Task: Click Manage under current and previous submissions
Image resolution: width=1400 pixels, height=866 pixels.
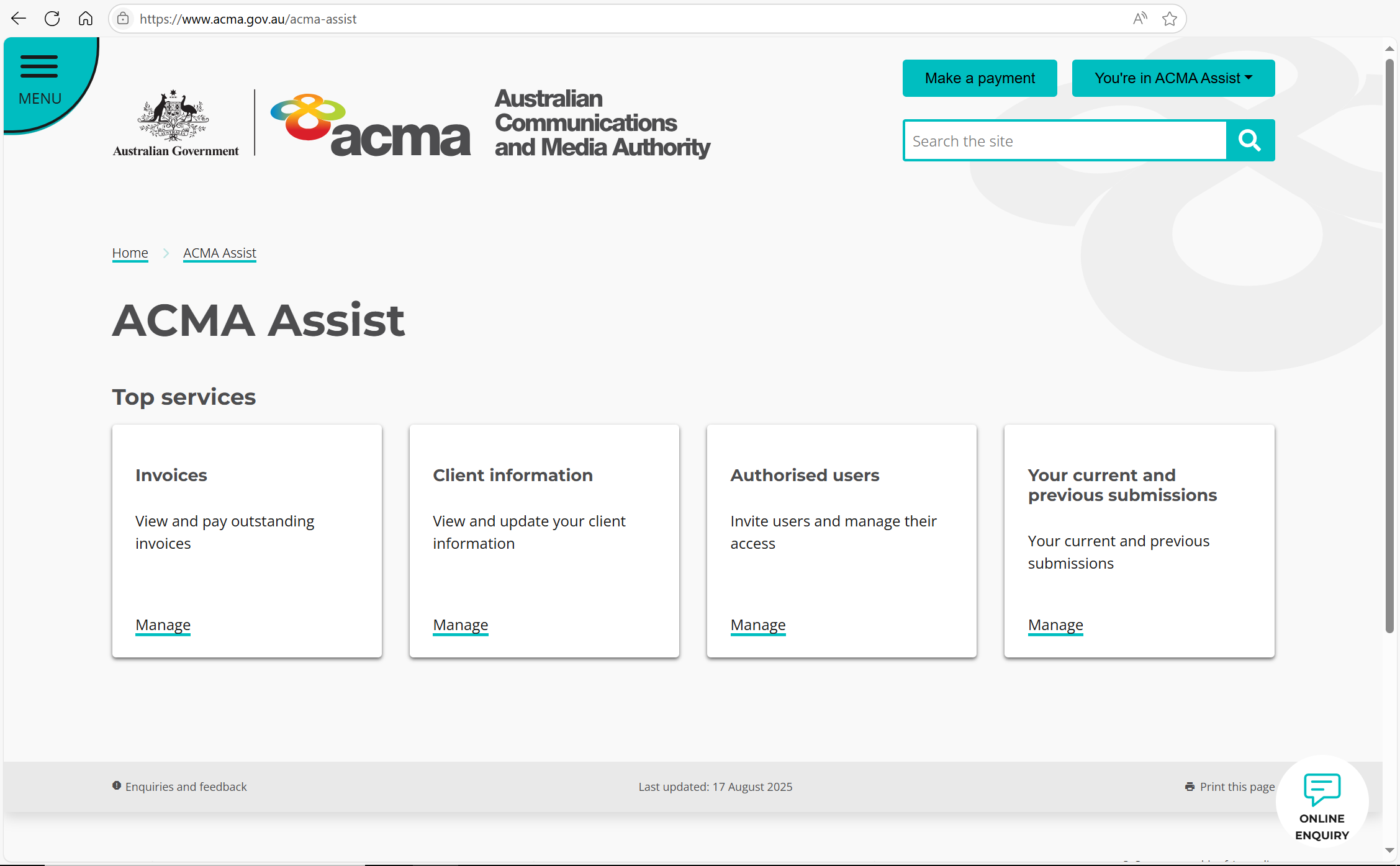Action: [x=1055, y=625]
